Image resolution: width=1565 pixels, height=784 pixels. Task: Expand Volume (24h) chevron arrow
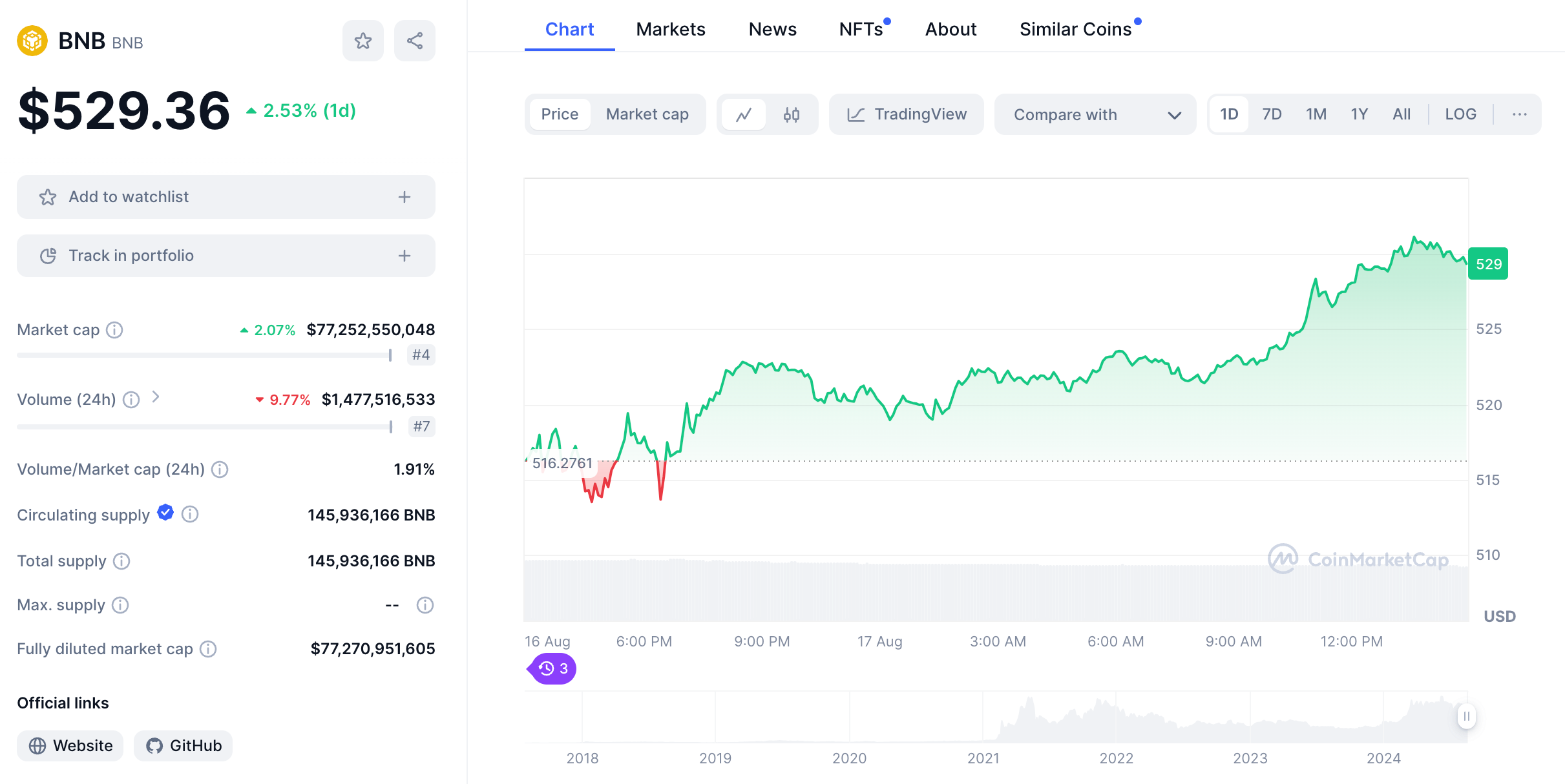[x=155, y=397]
